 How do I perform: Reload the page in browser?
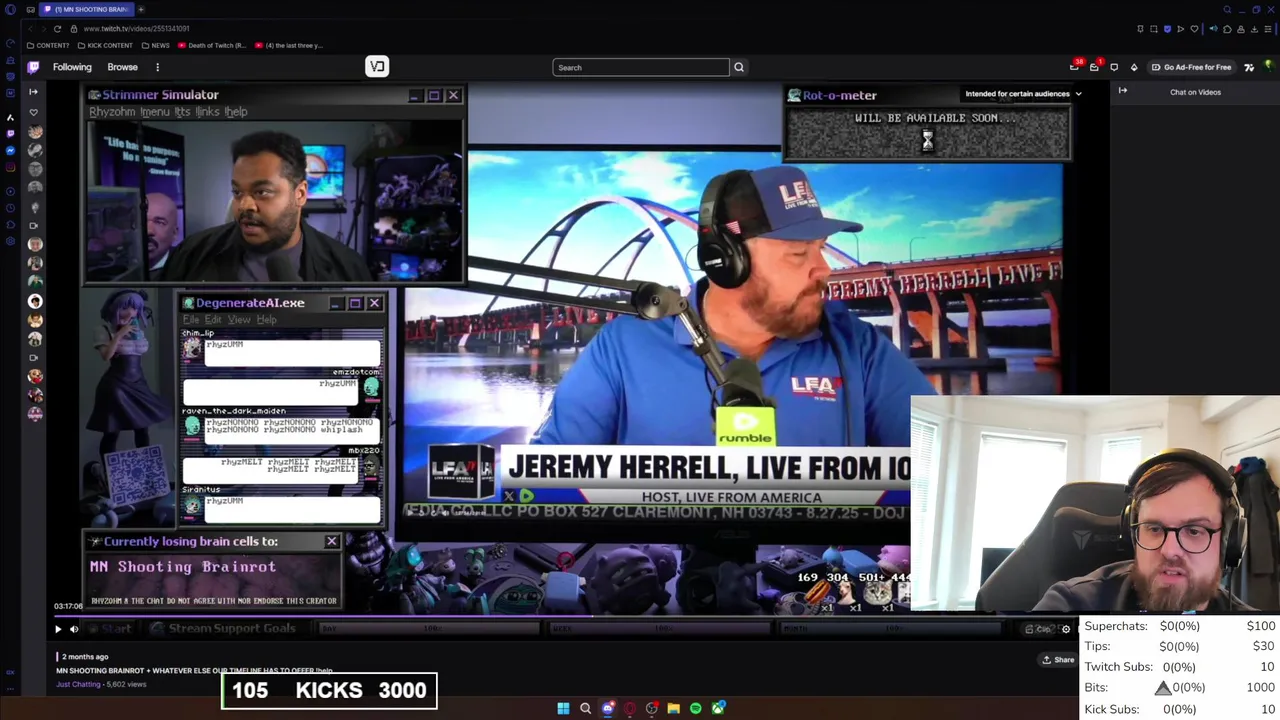pos(57,29)
